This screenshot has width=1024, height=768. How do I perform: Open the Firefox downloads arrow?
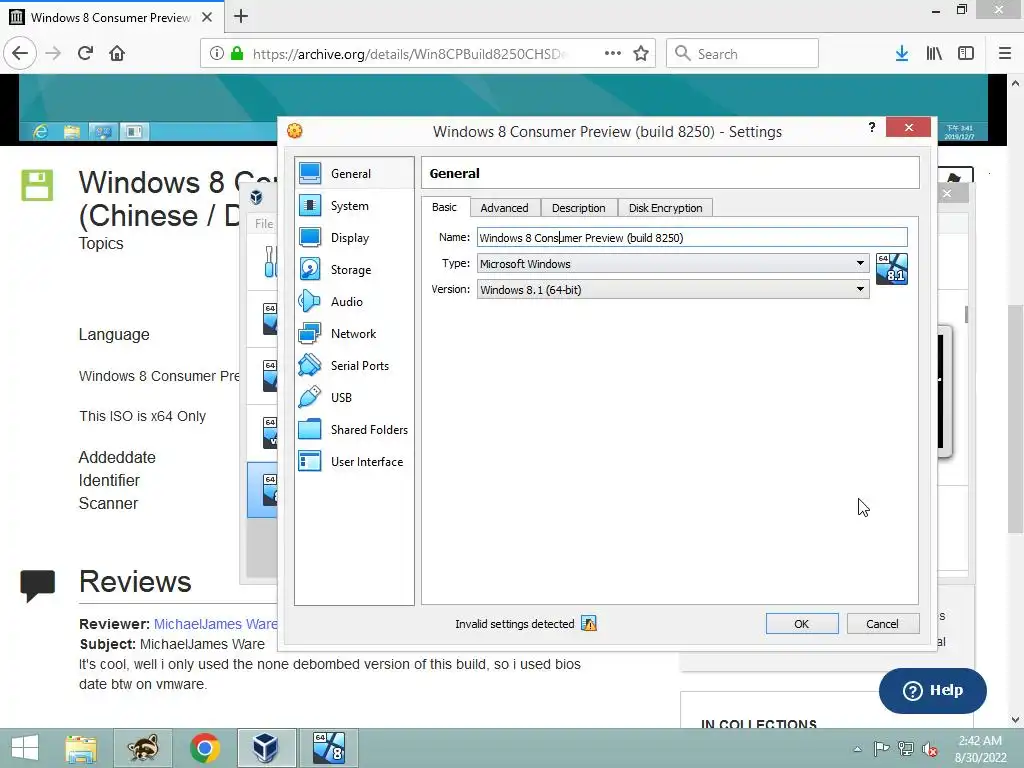pyautogui.click(x=902, y=54)
